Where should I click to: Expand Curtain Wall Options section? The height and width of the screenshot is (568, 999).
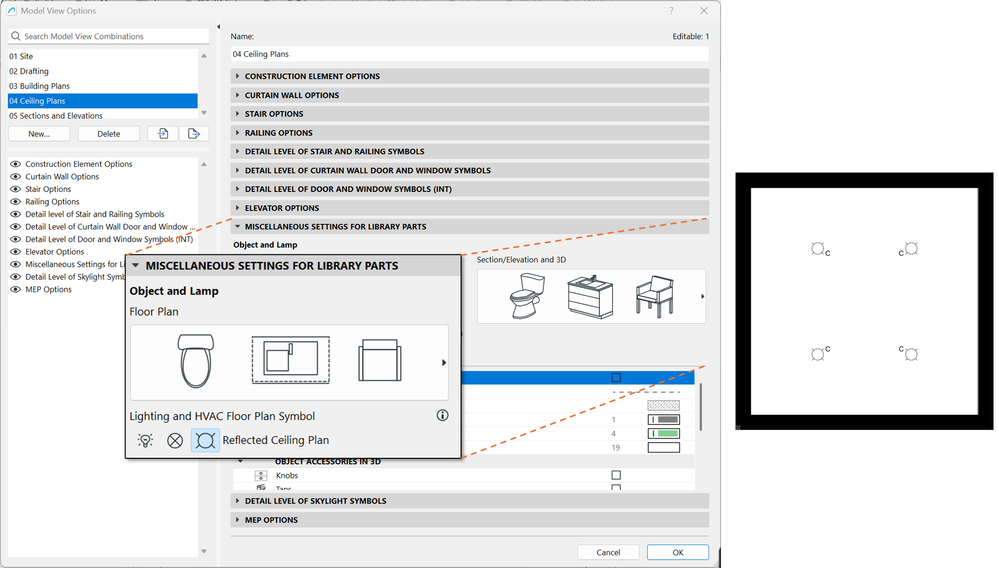tap(238, 95)
